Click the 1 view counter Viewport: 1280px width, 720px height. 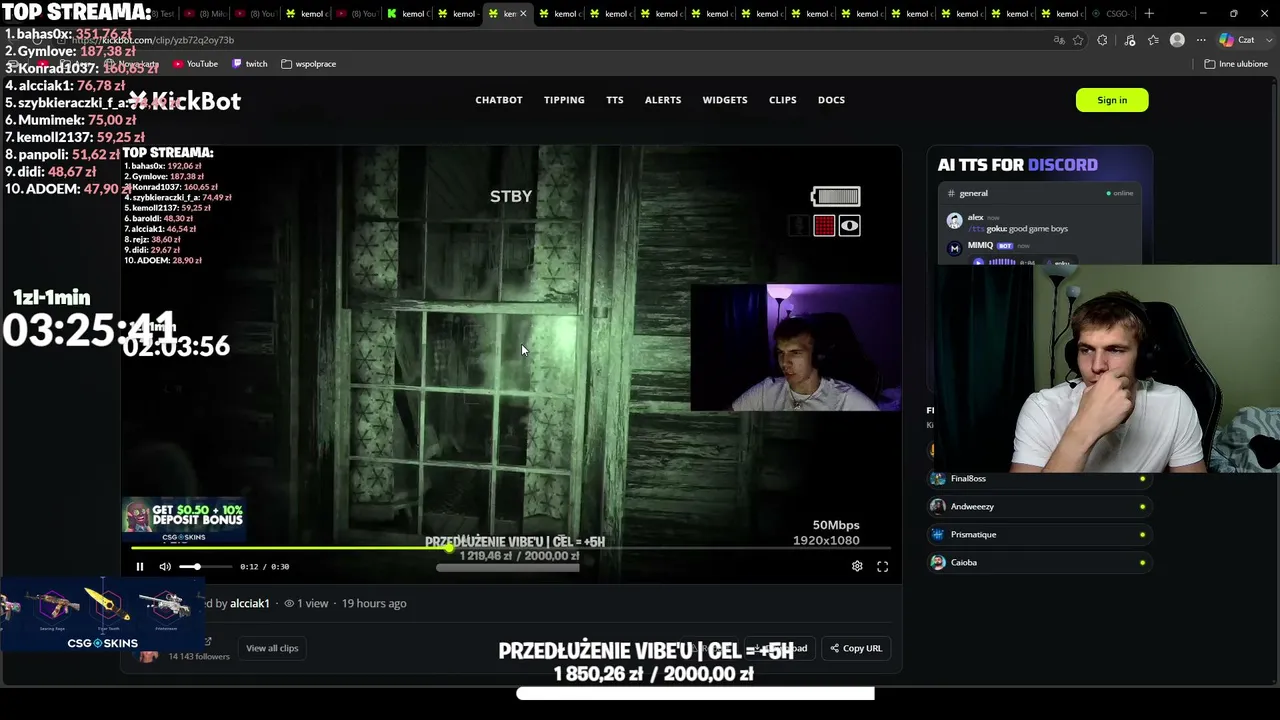306,603
